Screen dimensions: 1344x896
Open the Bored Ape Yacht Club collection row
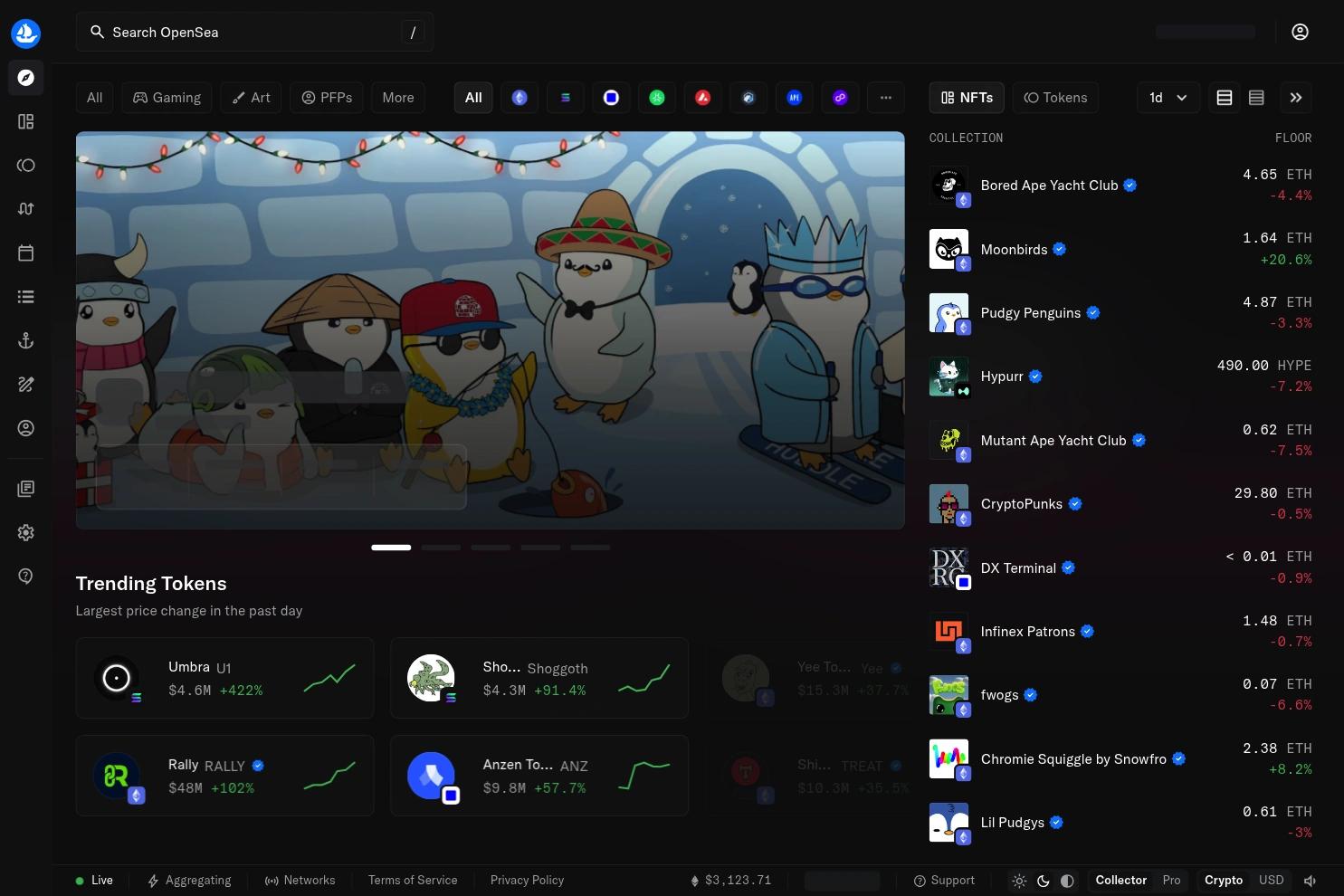pyautogui.click(x=1120, y=186)
